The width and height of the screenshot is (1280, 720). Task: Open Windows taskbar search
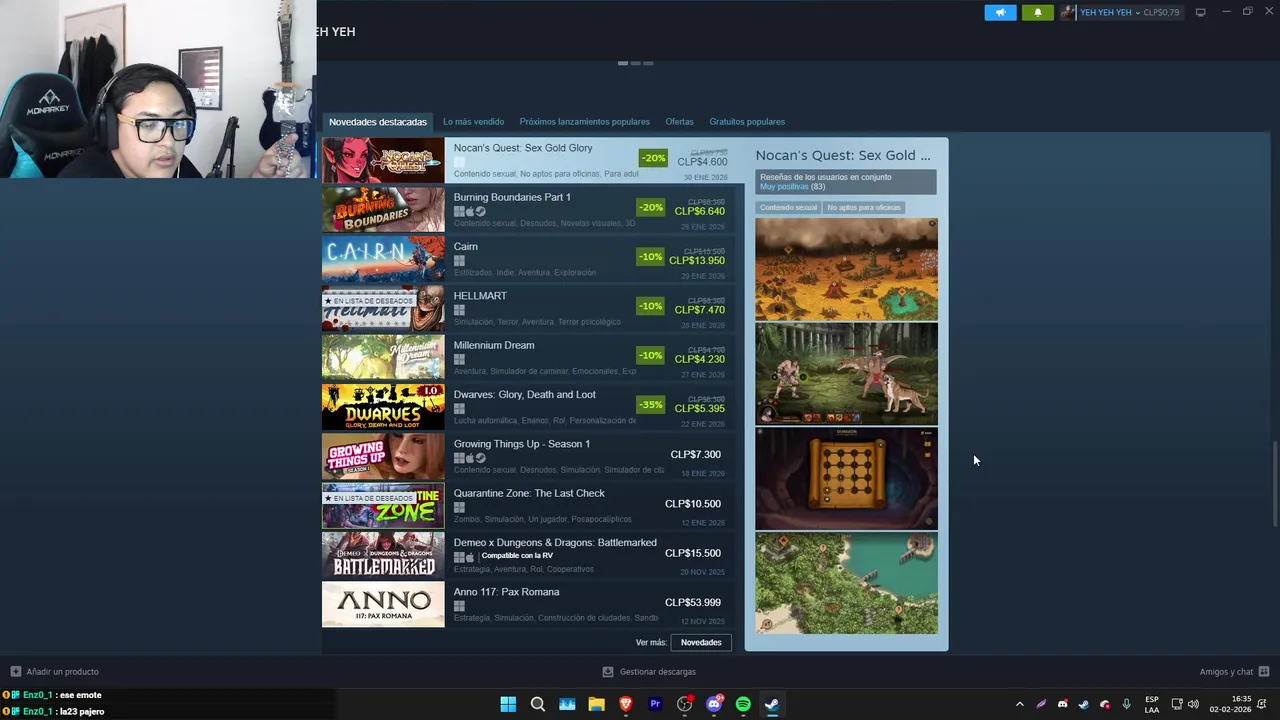tap(538, 704)
